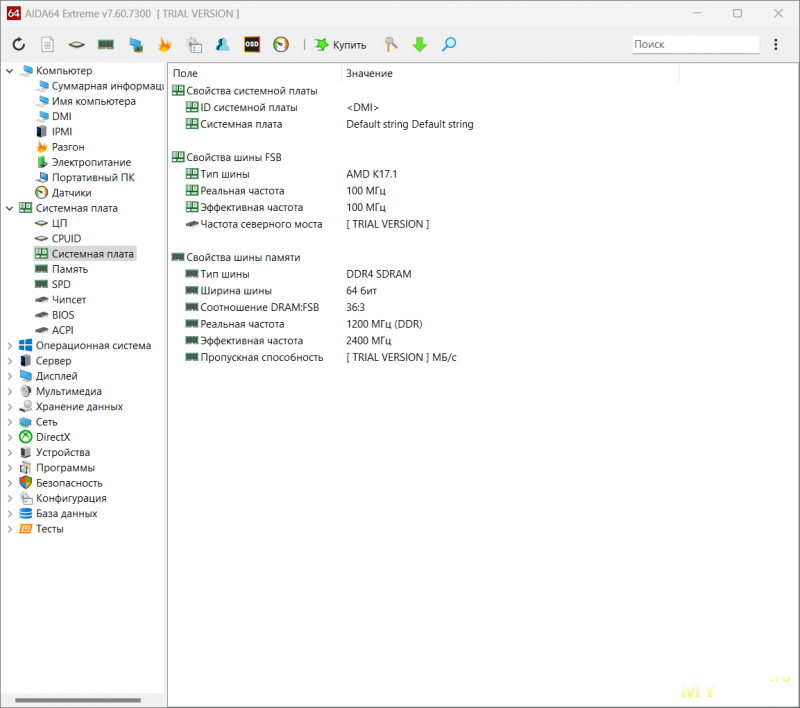This screenshot has height=708, width=800.
Task: Click the magnifier search icon
Action: click(449, 44)
